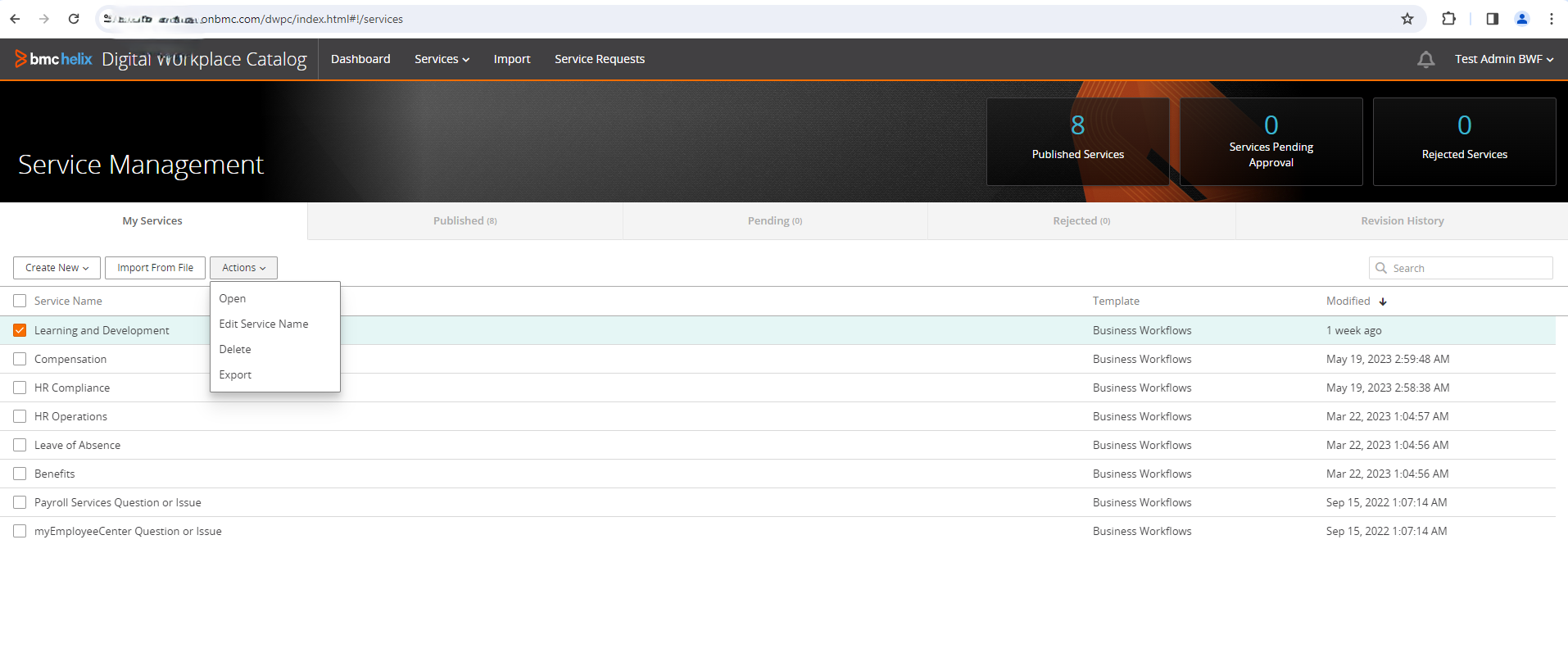Bookmark this page with star icon
The width and height of the screenshot is (1568, 653).
1407,19
